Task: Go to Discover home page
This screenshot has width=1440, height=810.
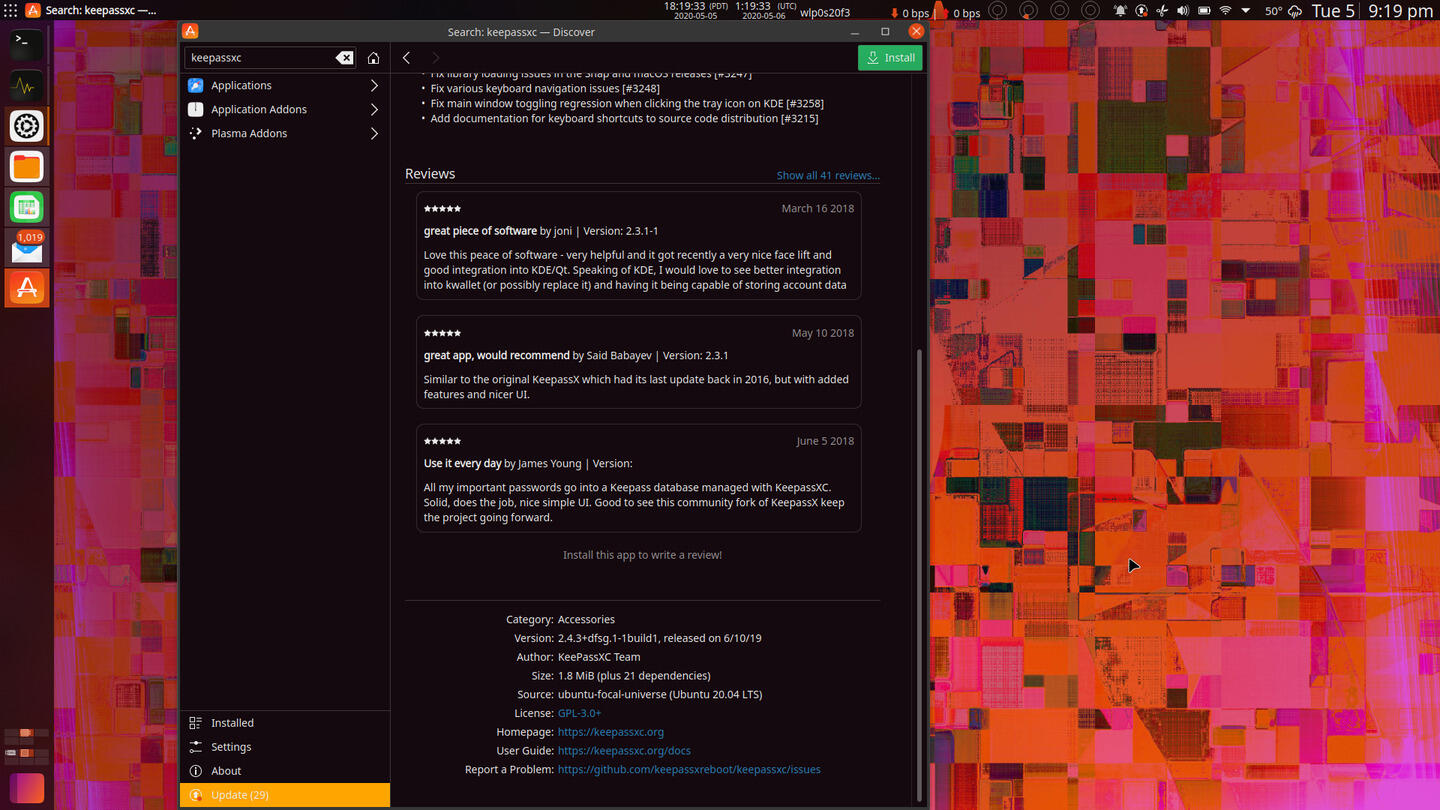Action: (373, 58)
